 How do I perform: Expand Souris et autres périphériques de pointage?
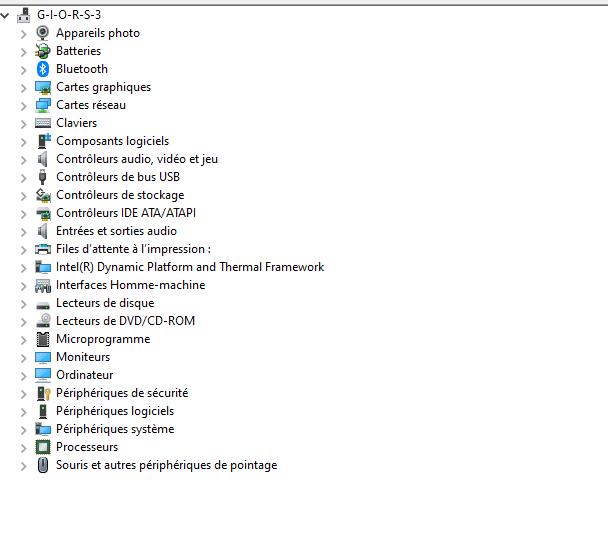[24, 466]
